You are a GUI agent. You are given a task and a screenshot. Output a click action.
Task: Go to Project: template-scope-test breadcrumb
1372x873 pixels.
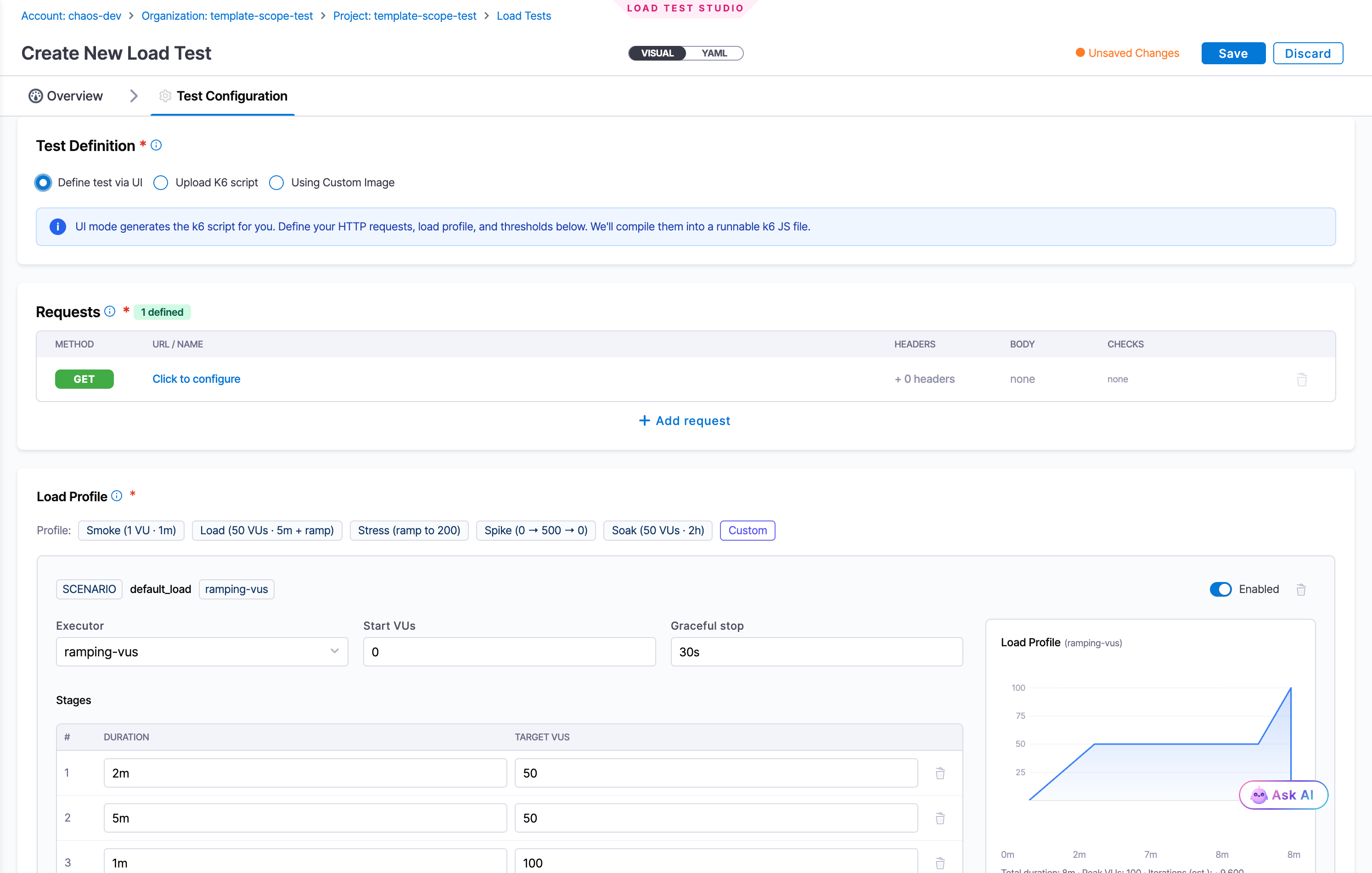coord(405,16)
